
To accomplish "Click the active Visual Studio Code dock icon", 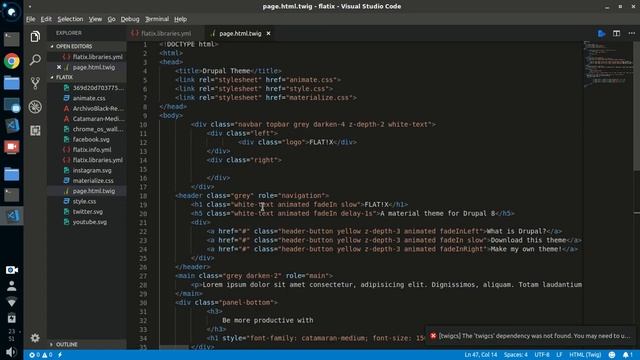I will click(11, 215).
